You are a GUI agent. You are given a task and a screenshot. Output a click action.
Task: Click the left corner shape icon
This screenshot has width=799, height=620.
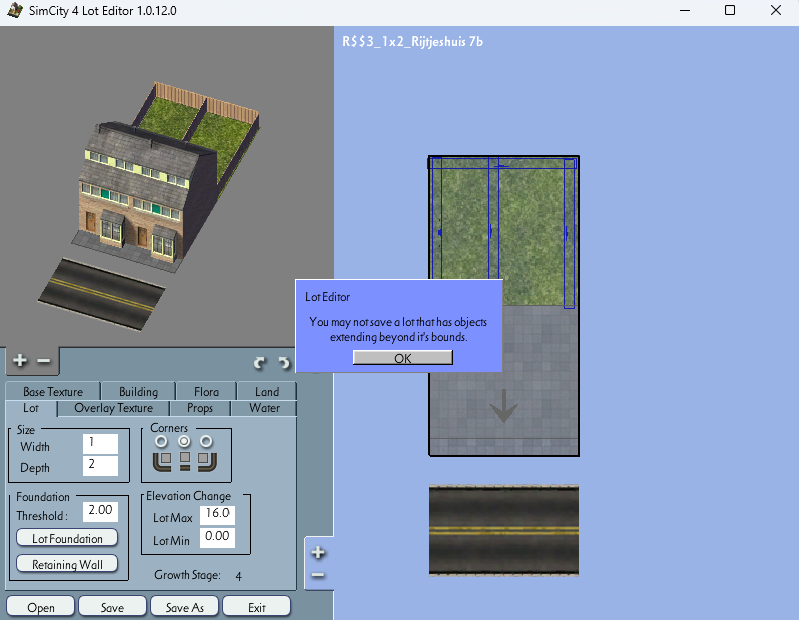point(162,462)
